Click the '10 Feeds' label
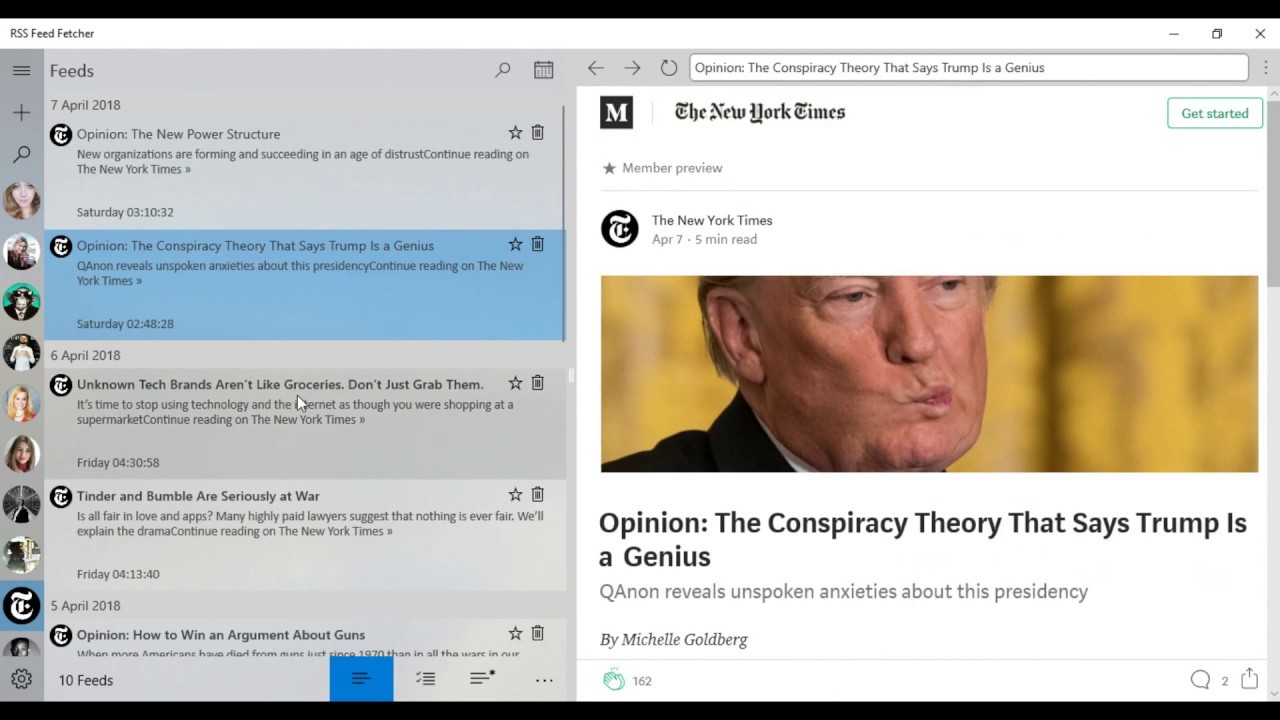Image resolution: width=1280 pixels, height=720 pixels. coord(86,680)
